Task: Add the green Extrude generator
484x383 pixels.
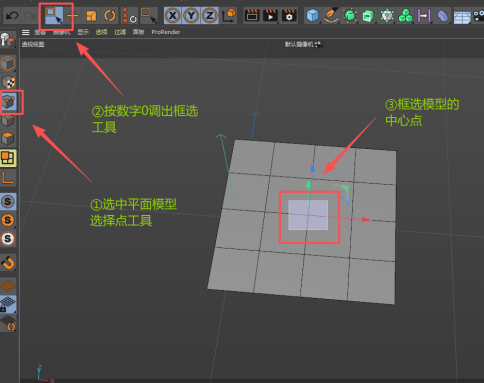Action: (x=368, y=16)
